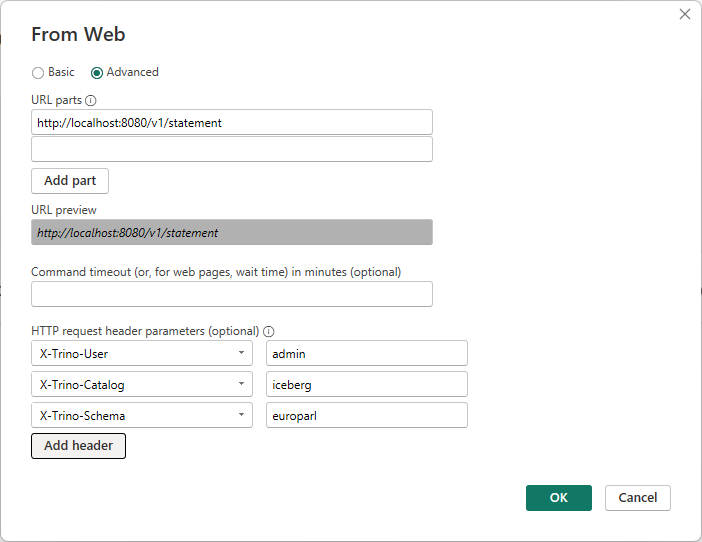This screenshot has width=702, height=542.
Task: Click info icon next to HTTP request header parameters
Action: click(269, 331)
